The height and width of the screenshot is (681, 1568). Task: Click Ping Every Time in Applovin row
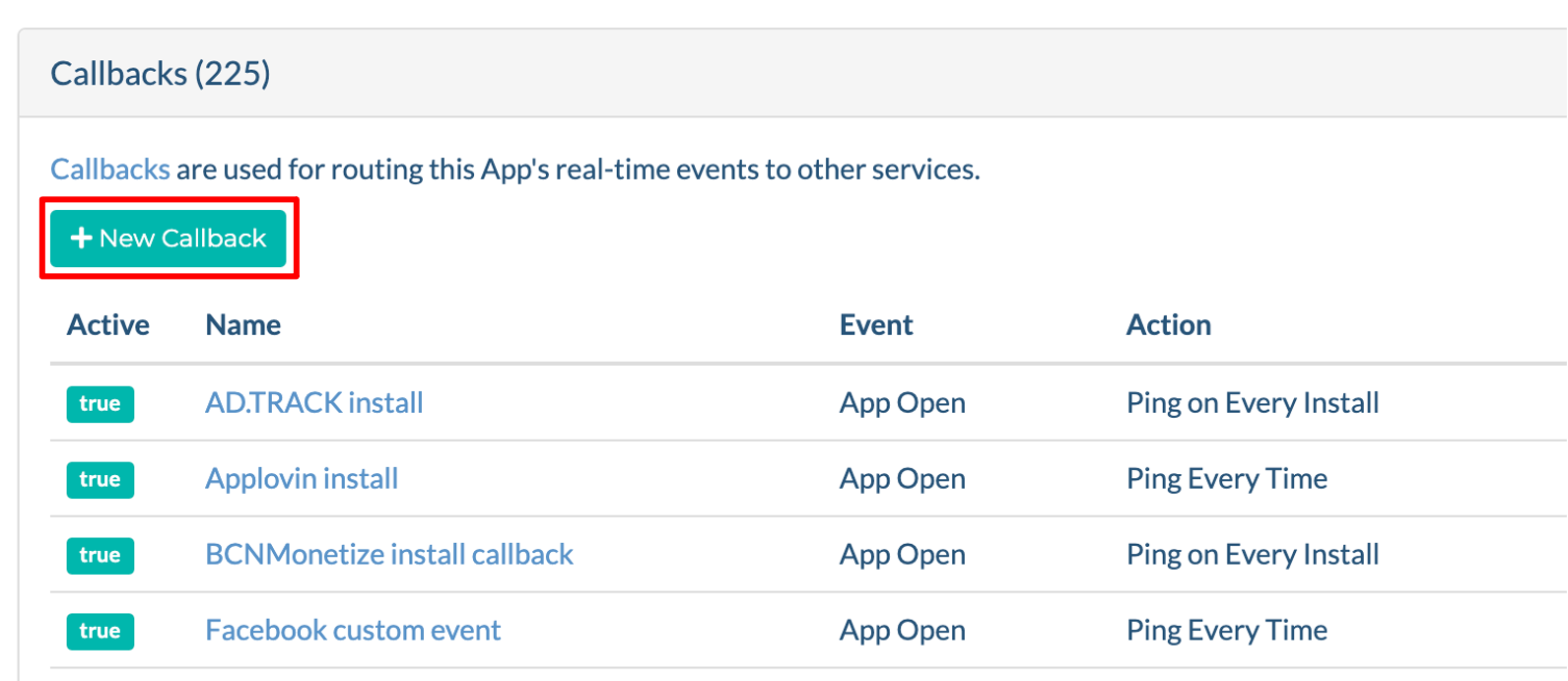tap(1227, 479)
